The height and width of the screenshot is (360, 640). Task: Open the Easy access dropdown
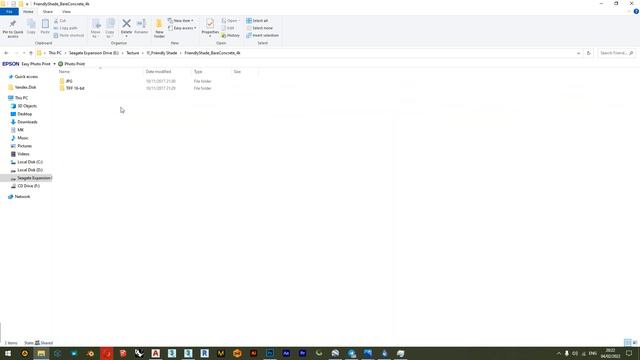coord(182,28)
